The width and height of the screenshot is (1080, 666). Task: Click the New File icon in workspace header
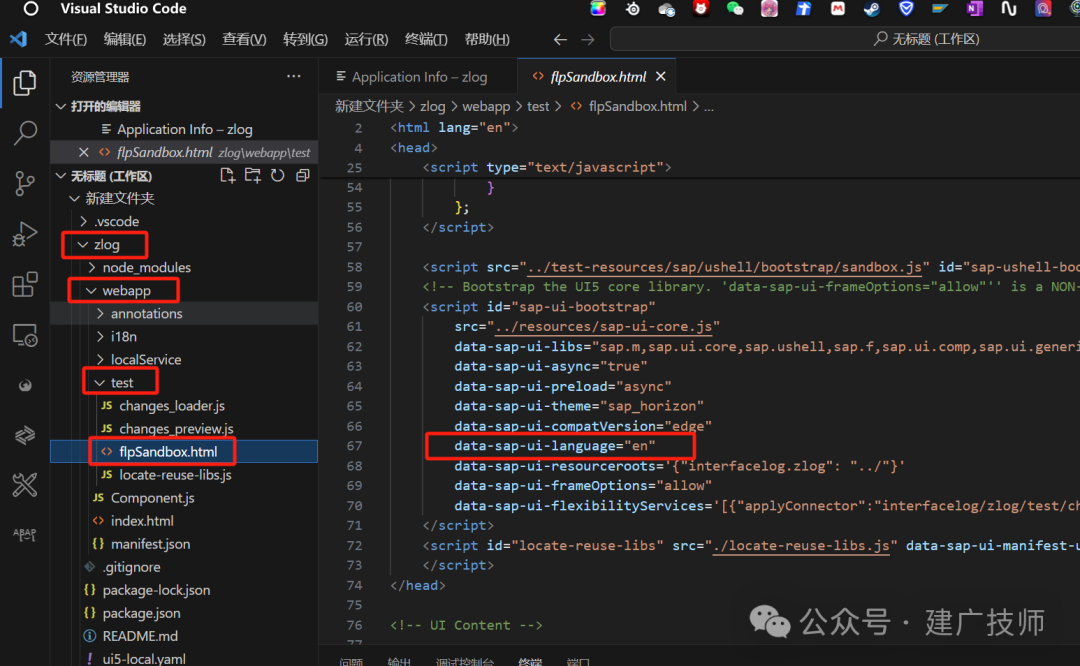(227, 176)
